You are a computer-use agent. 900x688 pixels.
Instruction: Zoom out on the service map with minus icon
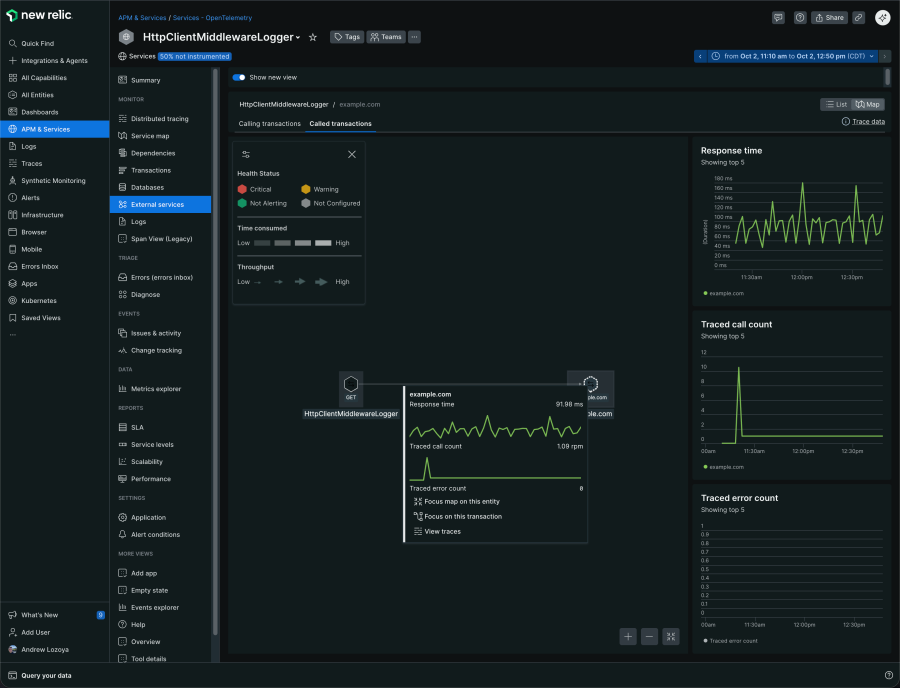coord(650,636)
